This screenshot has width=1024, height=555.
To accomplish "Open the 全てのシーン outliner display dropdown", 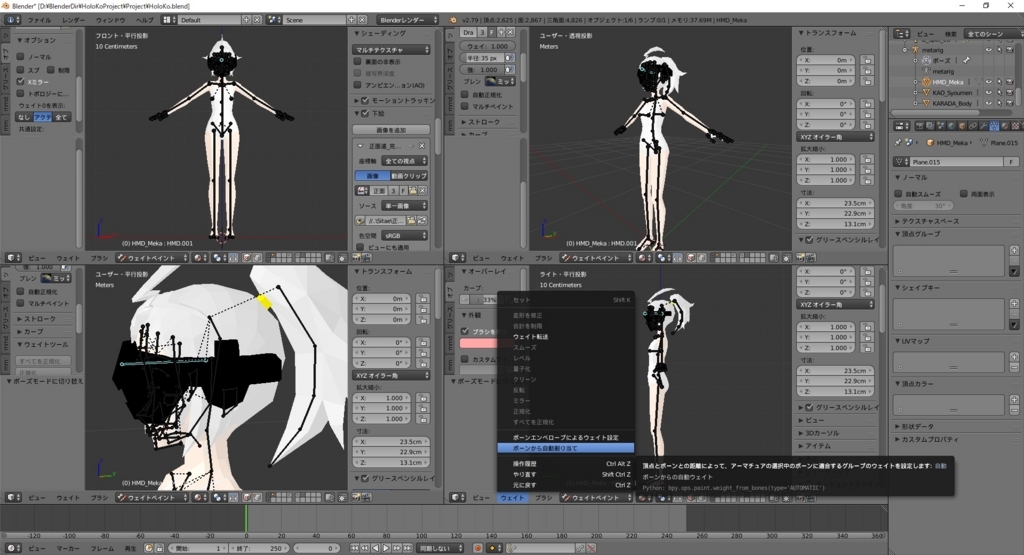I will [993, 34].
